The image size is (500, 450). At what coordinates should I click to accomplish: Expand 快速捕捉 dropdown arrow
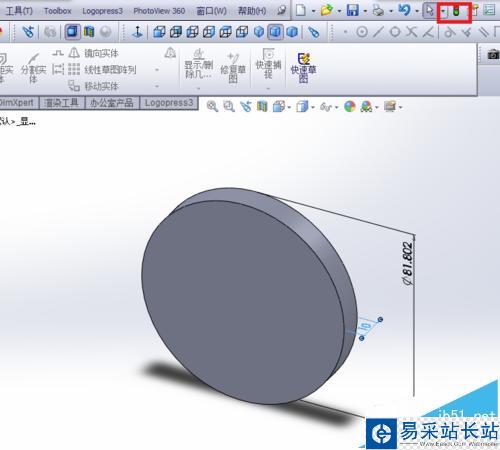tap(268, 89)
